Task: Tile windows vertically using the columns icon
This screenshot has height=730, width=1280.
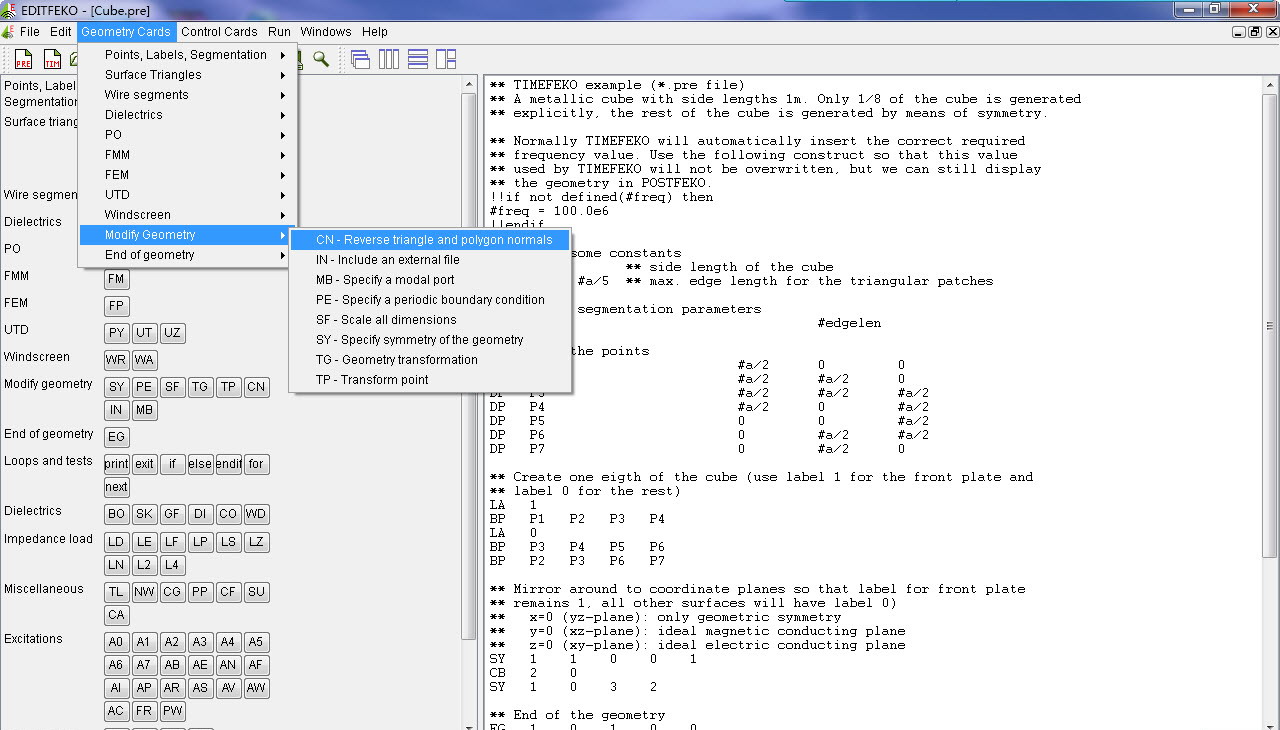Action: click(388, 59)
